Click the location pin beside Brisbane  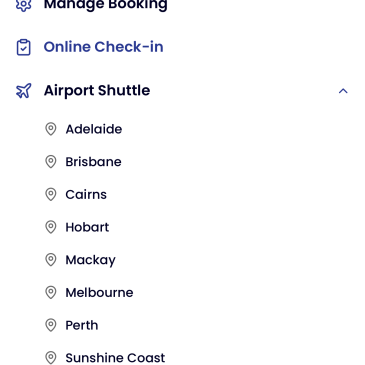(51, 162)
